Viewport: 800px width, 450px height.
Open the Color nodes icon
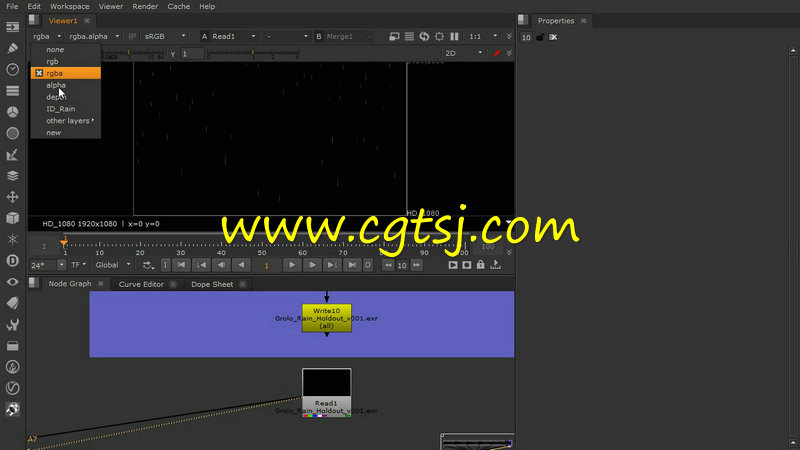12,112
